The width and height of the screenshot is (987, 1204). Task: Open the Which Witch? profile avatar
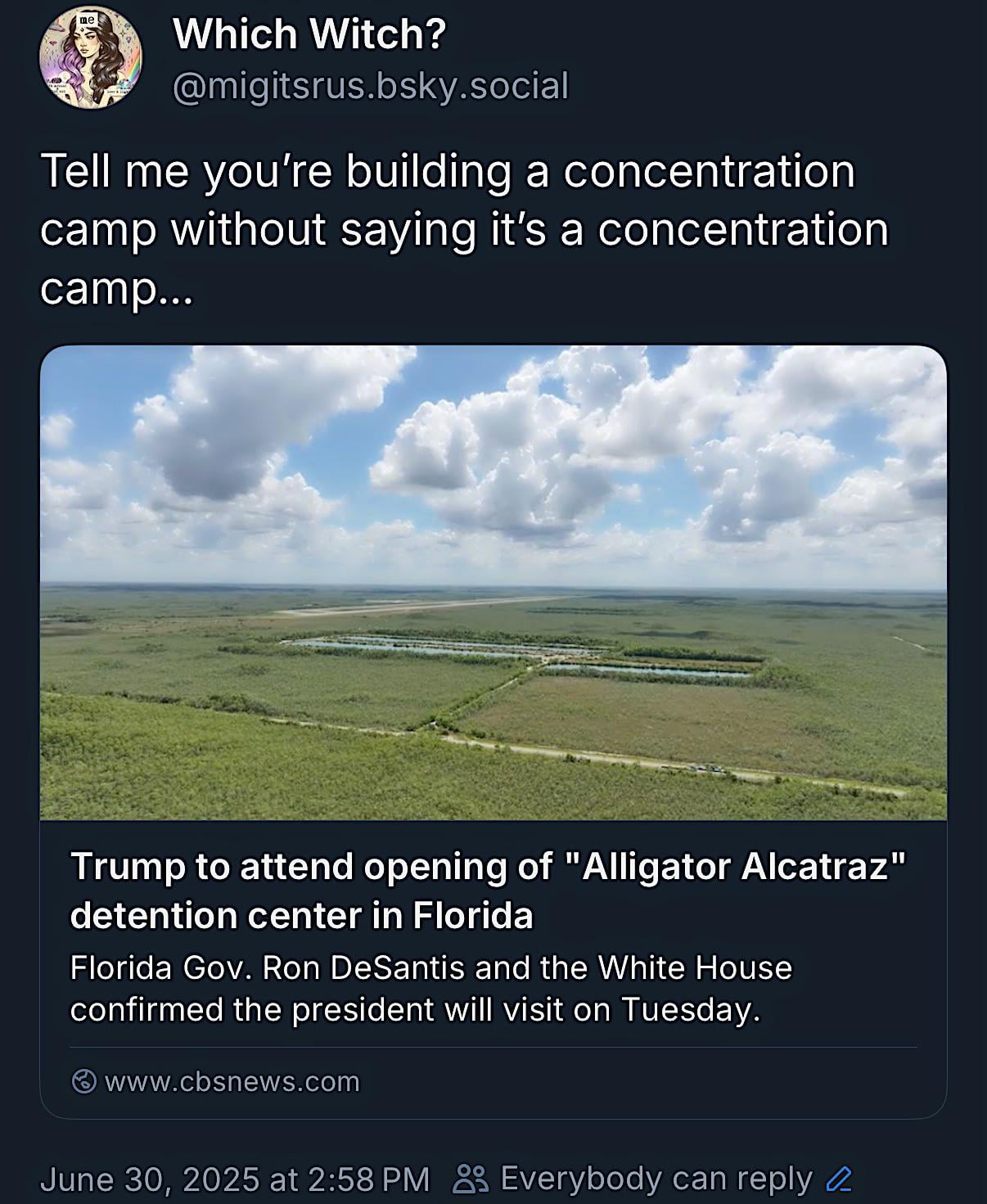click(91, 58)
